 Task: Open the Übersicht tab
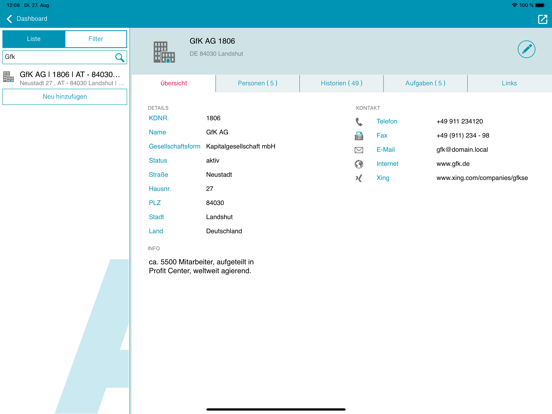174,83
